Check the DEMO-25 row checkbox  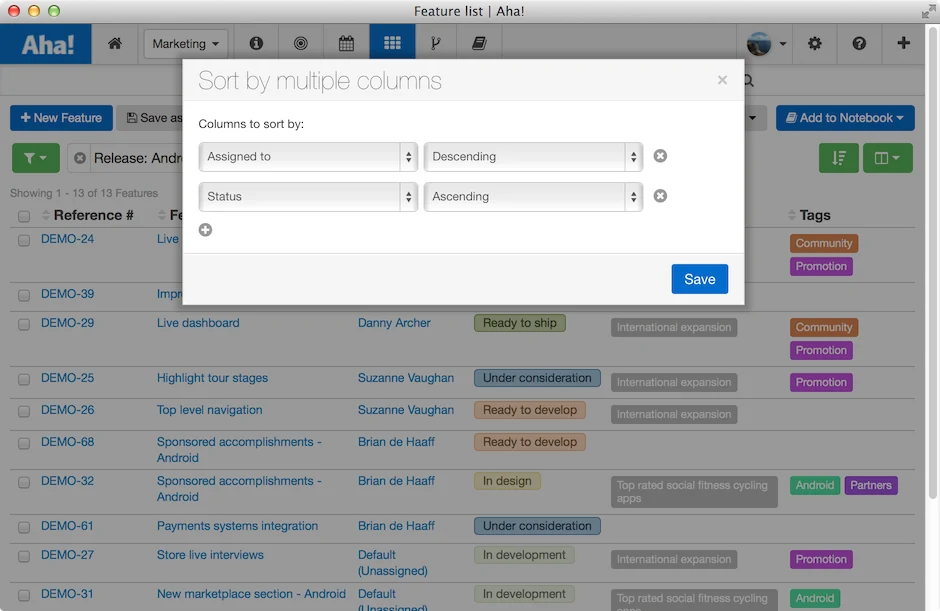click(24, 380)
